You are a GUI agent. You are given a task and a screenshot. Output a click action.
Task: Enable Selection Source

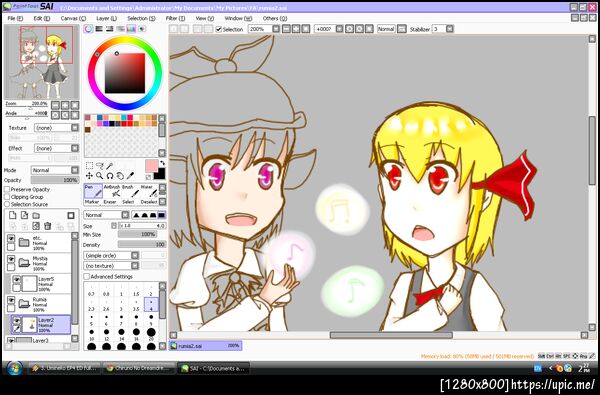point(7,204)
